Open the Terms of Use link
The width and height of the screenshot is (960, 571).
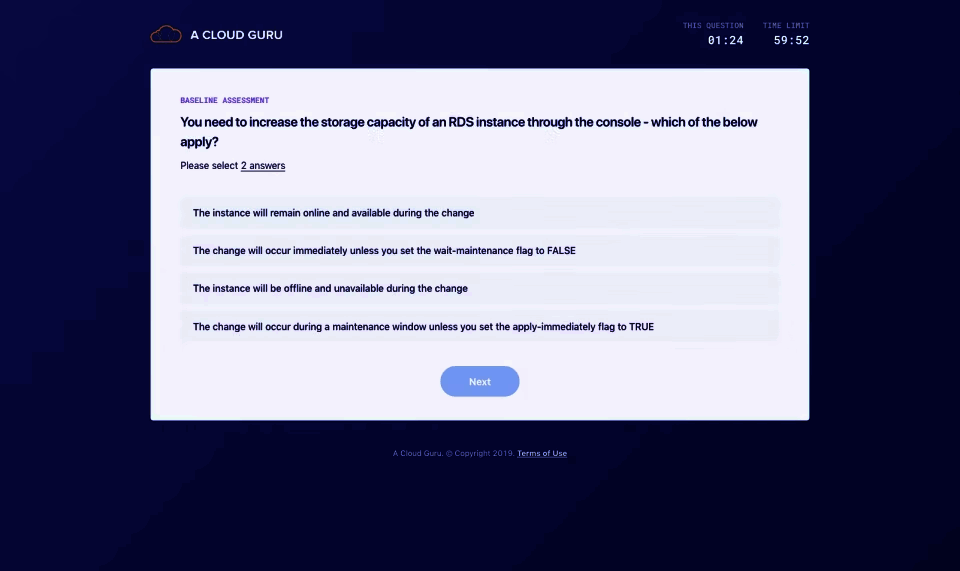pyautogui.click(x=542, y=454)
